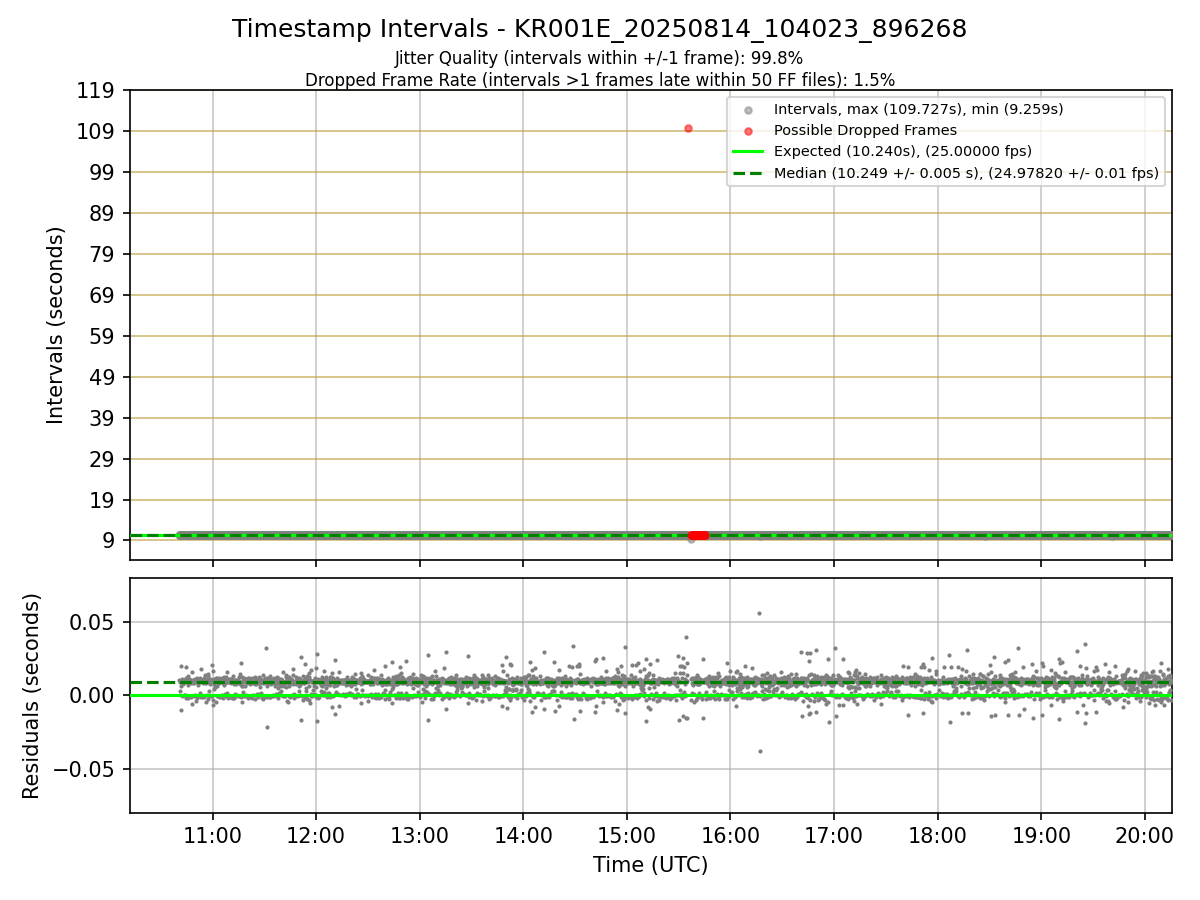Click the highest residual outlier point above 0.05
This screenshot has height=900, width=1200.
click(x=759, y=613)
